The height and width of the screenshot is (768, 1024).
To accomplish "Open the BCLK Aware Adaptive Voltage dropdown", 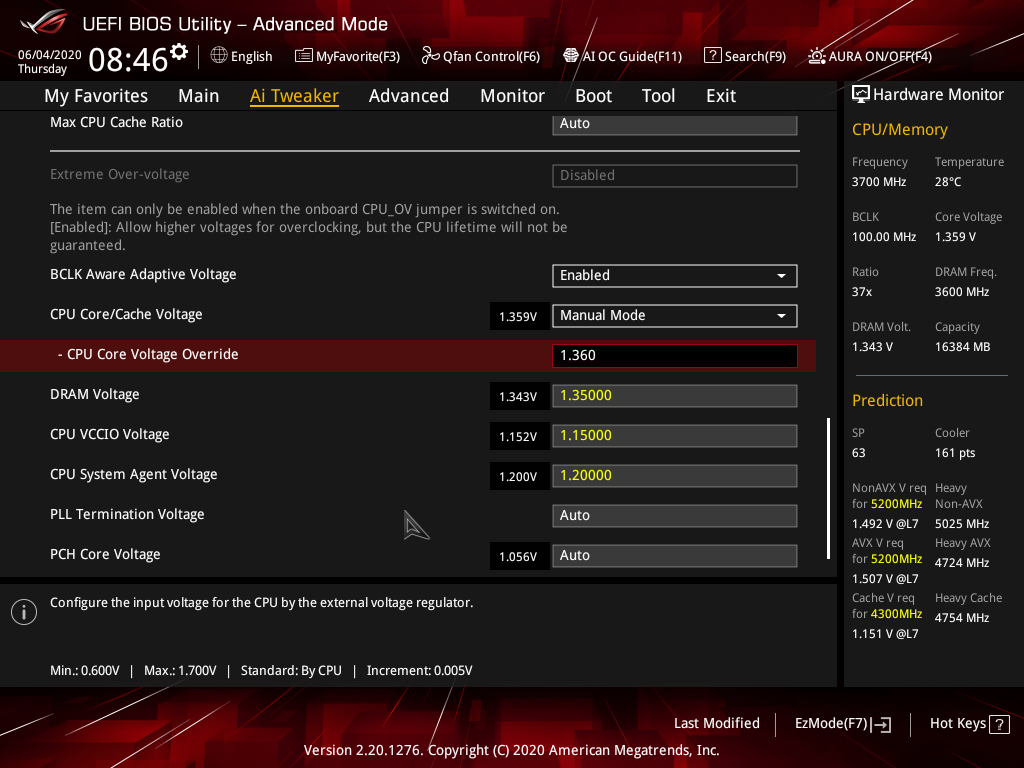I will (674, 275).
